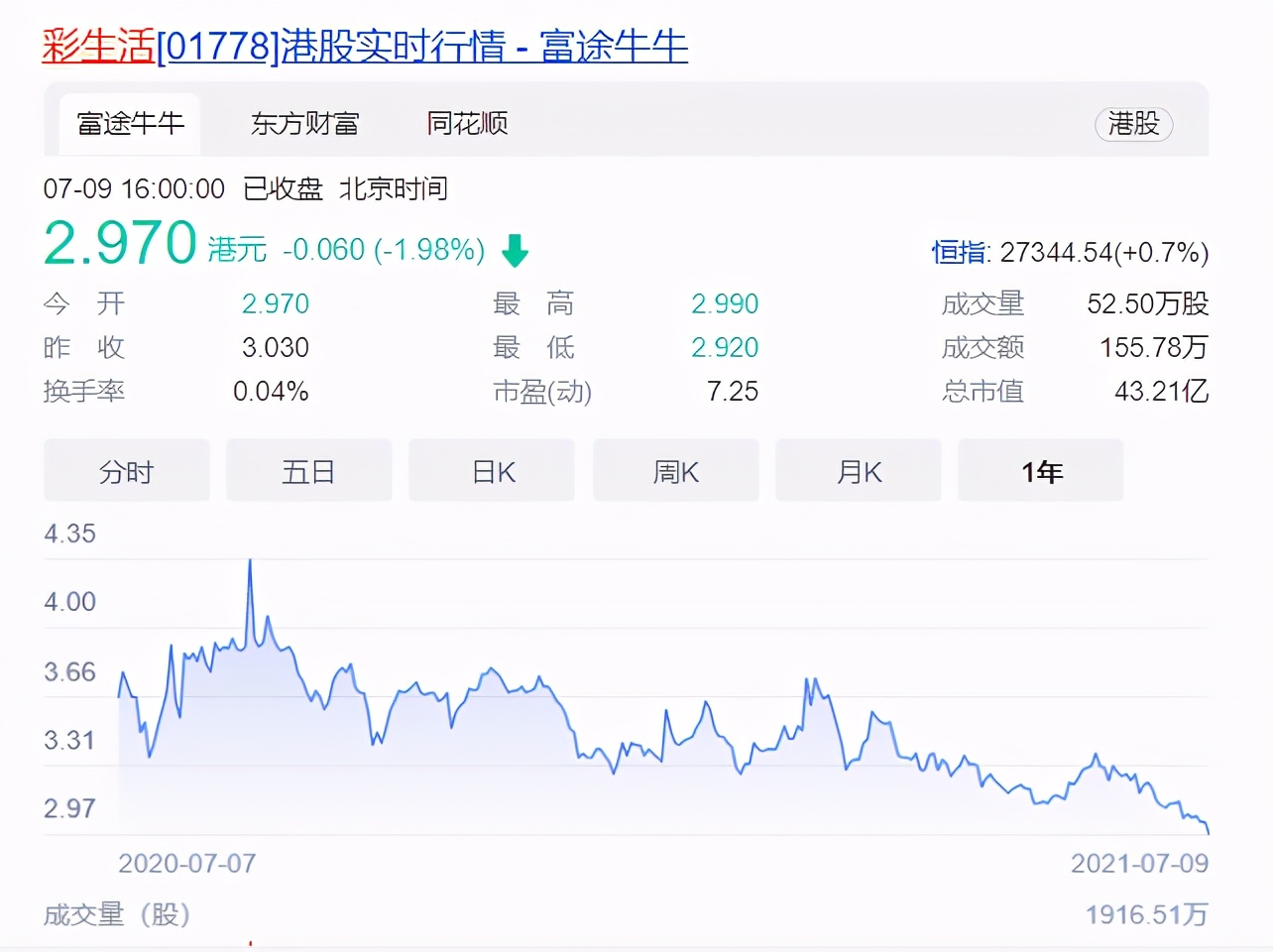Click the highest peak on the price chart
Image resolution: width=1273 pixels, height=952 pixels.
click(250, 560)
